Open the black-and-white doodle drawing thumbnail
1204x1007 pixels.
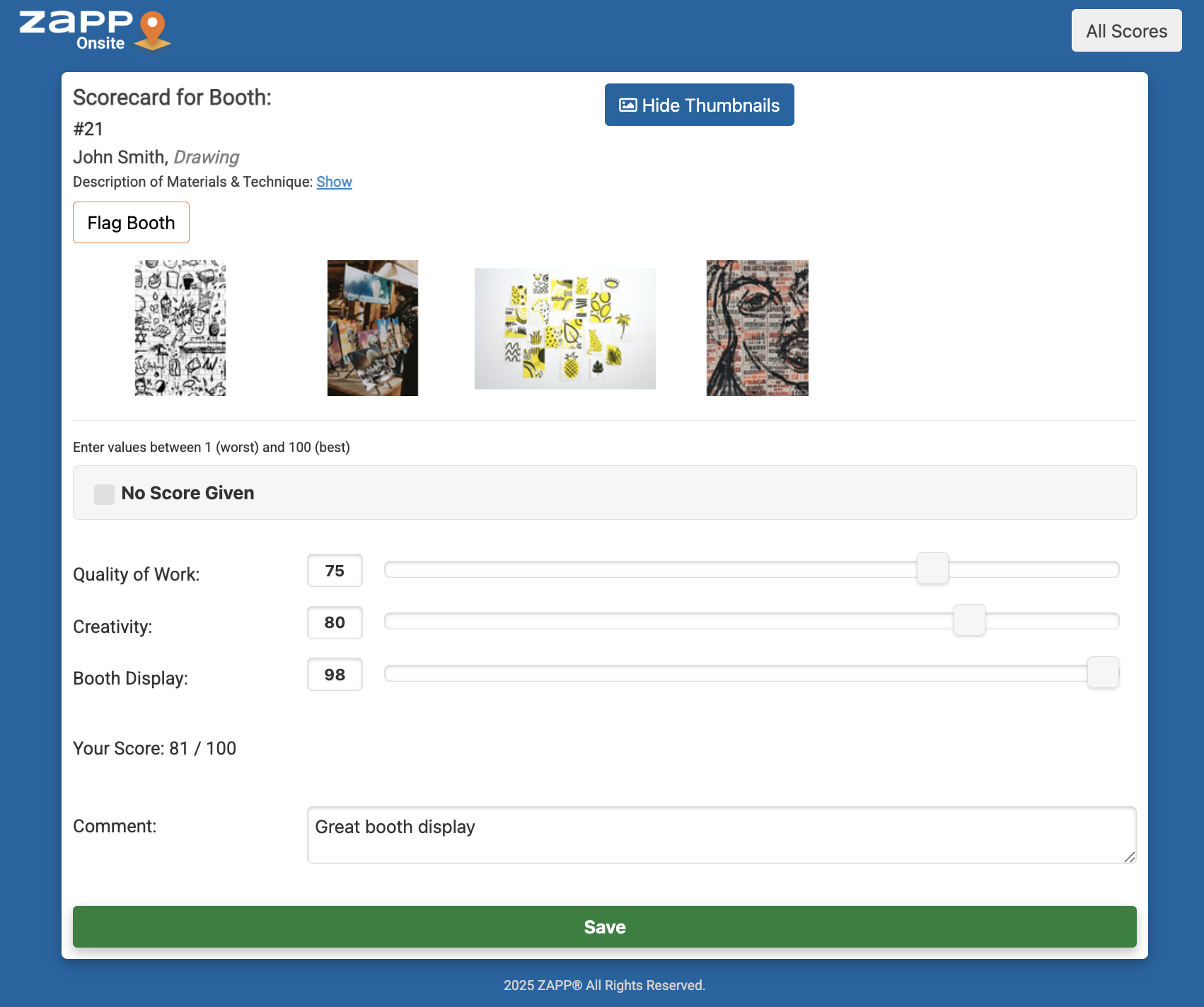(x=180, y=328)
